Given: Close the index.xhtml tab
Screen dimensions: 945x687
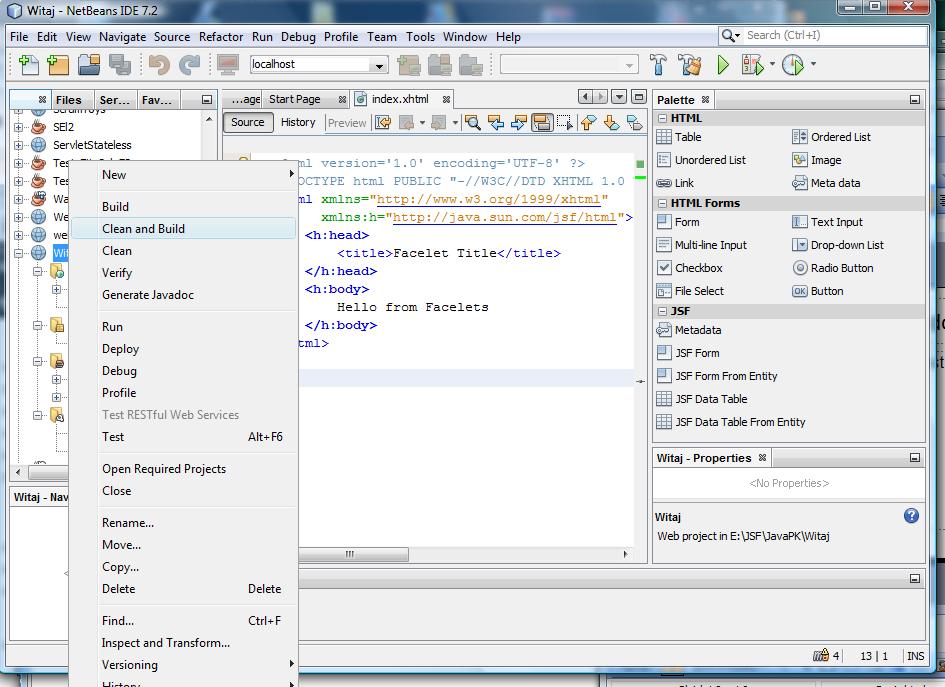Looking at the screenshot, I should pyautogui.click(x=446, y=99).
